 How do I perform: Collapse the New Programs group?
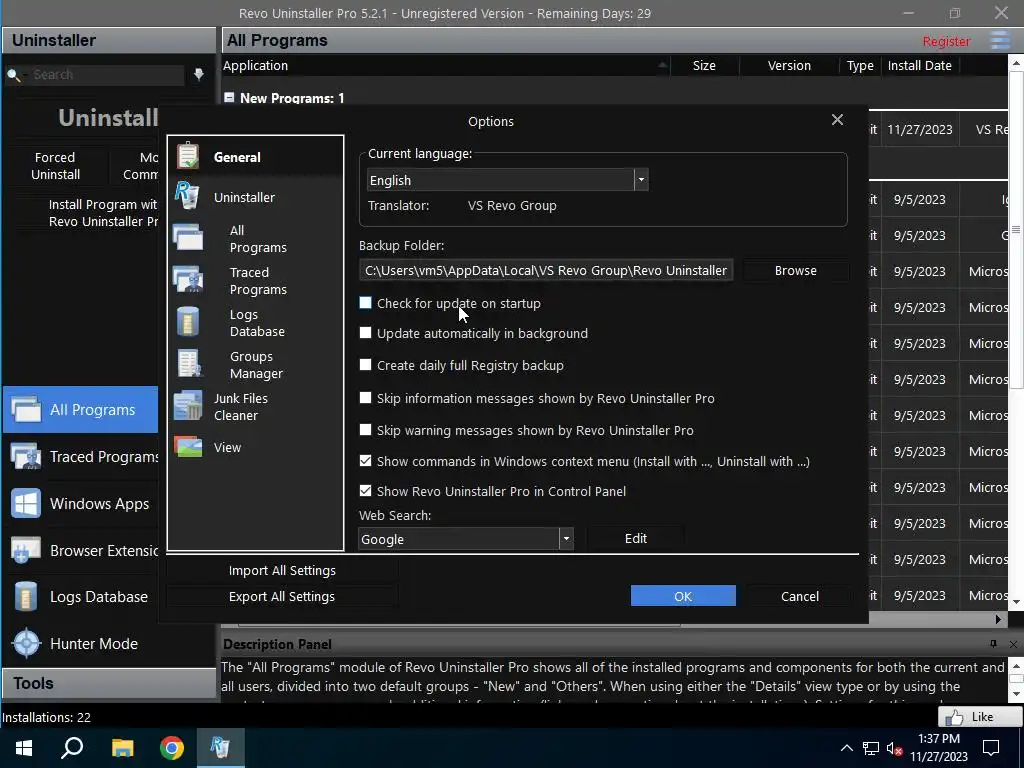(229, 97)
